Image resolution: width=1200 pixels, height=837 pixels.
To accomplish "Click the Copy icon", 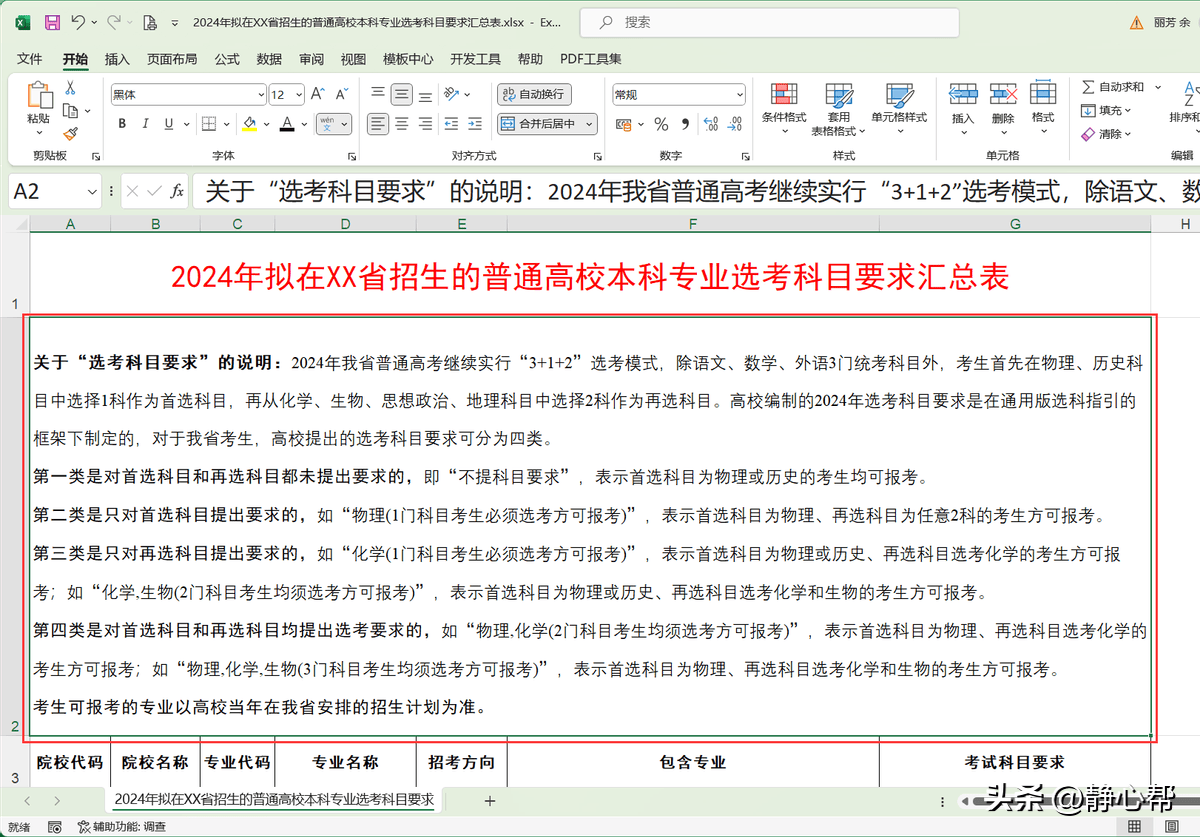I will pos(70,110).
